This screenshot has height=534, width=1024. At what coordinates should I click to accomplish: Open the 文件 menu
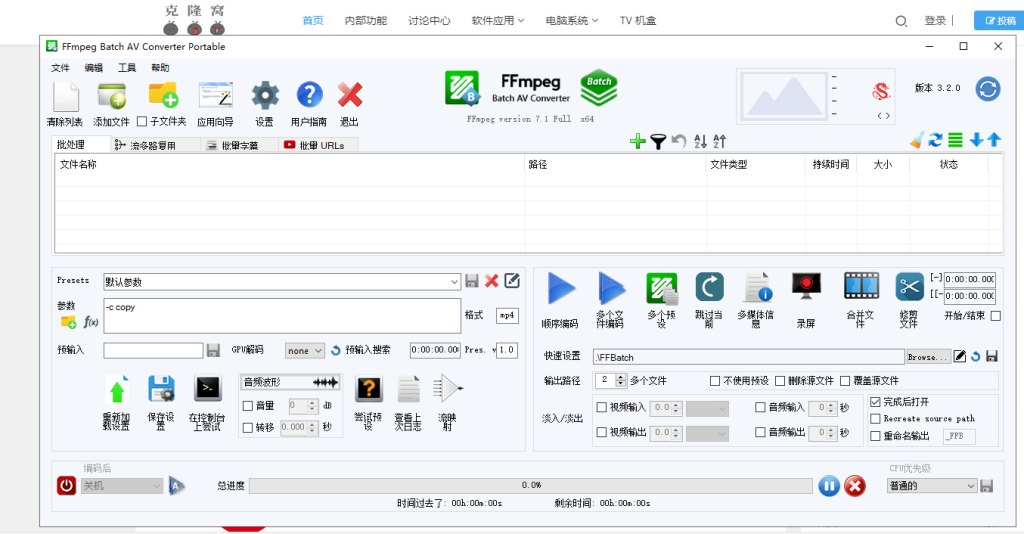[60, 68]
